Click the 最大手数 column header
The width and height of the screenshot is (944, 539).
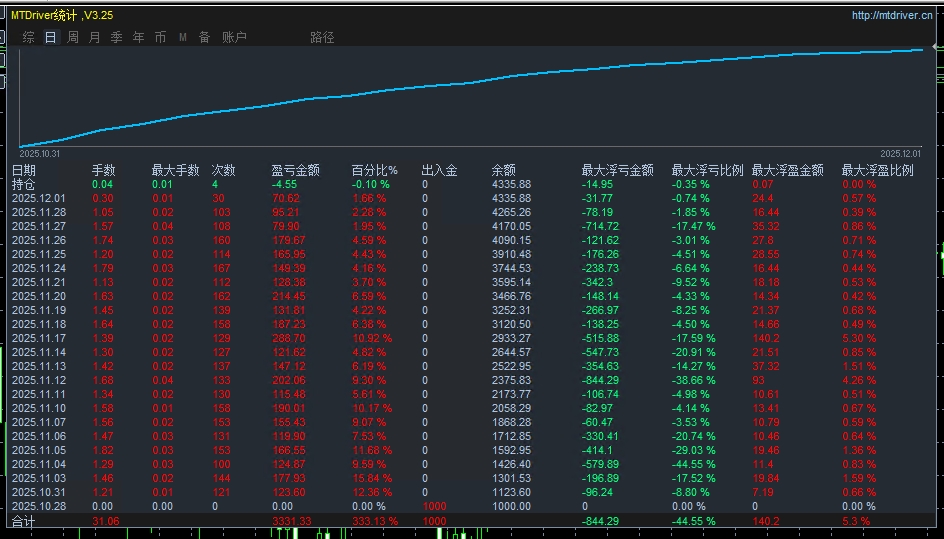pos(175,170)
